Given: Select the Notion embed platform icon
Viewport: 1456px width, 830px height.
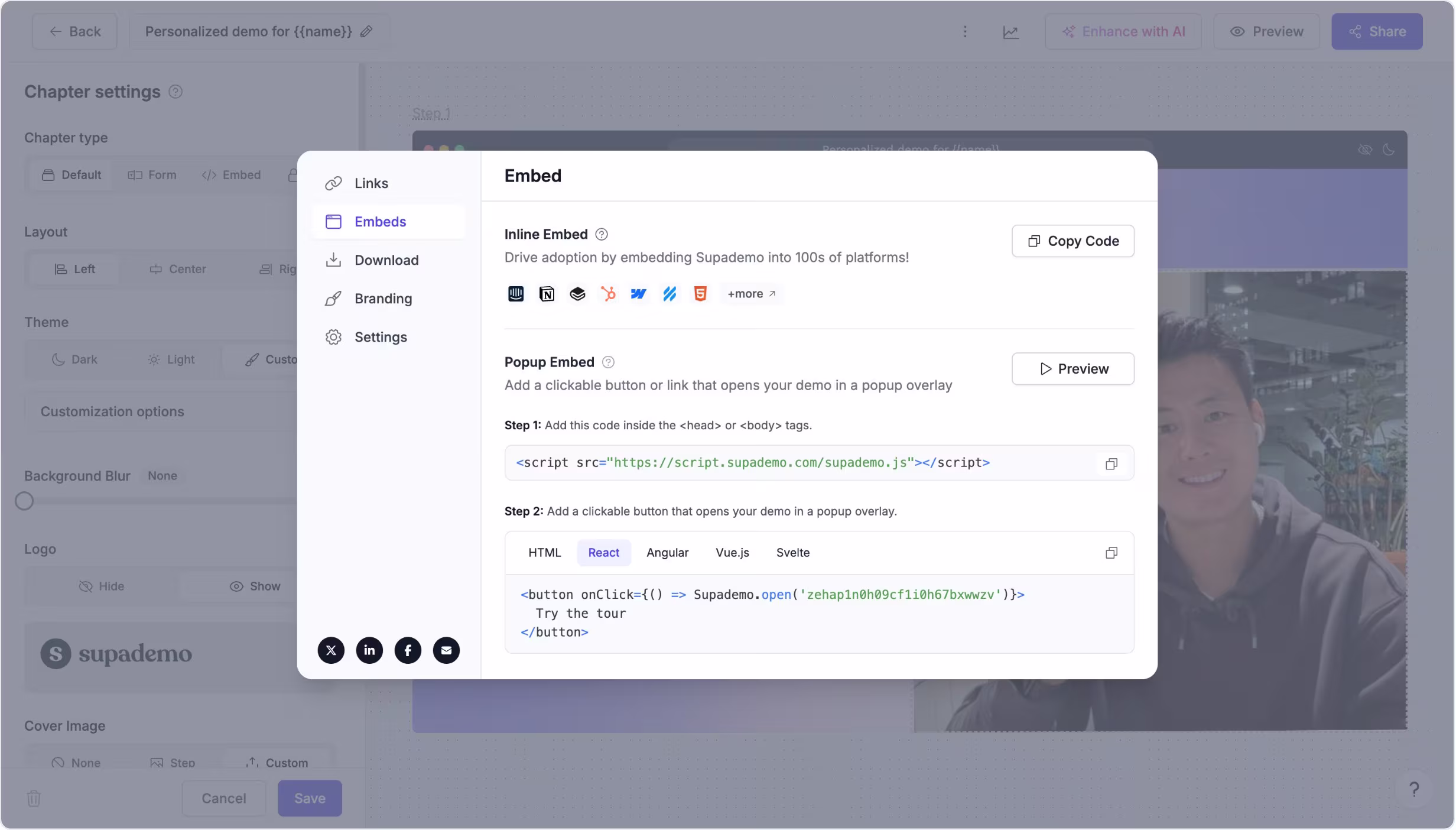Looking at the screenshot, I should 547,293.
